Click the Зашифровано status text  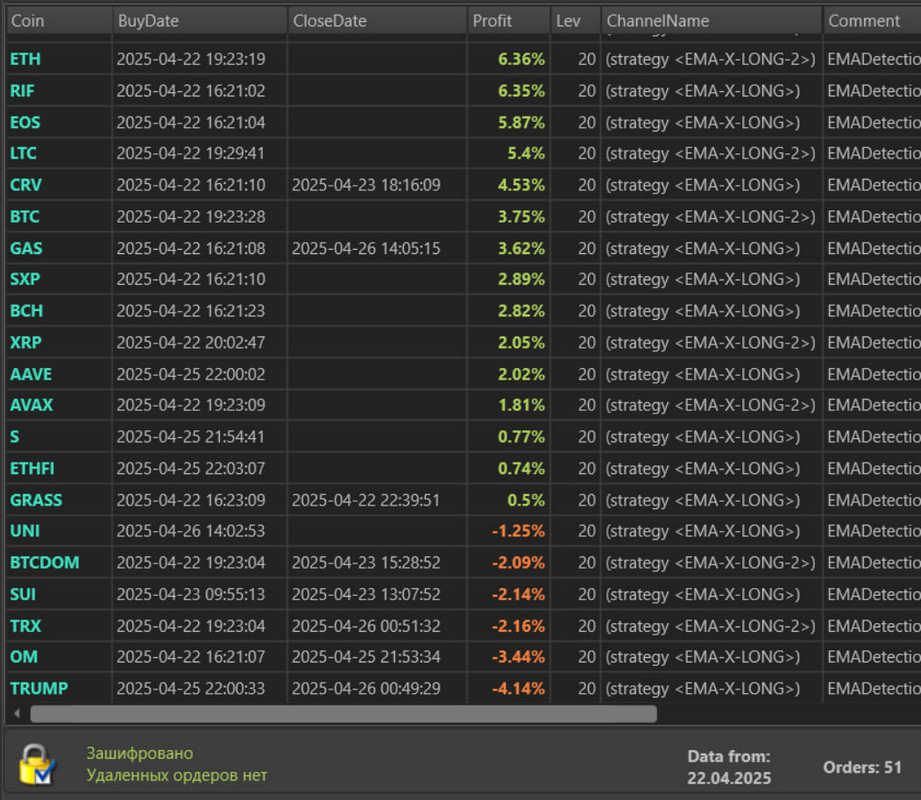[140, 754]
